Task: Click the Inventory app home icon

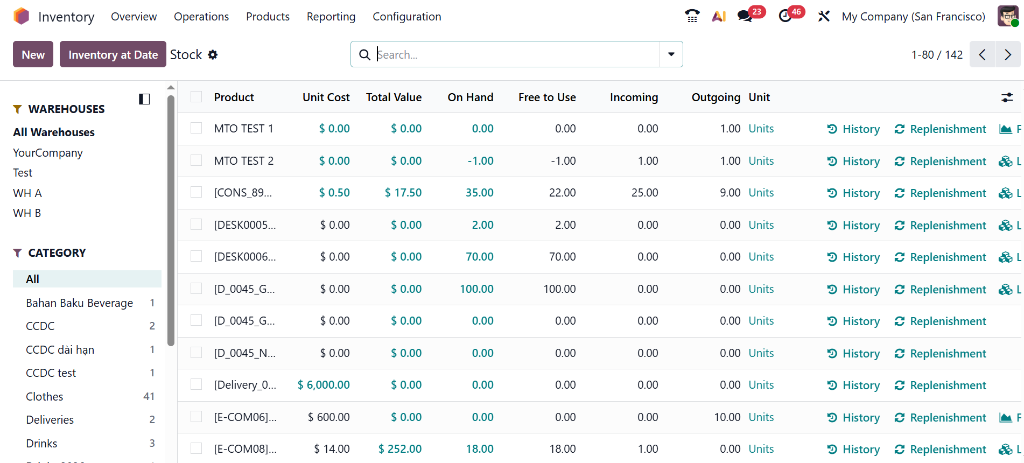Action: [21, 16]
